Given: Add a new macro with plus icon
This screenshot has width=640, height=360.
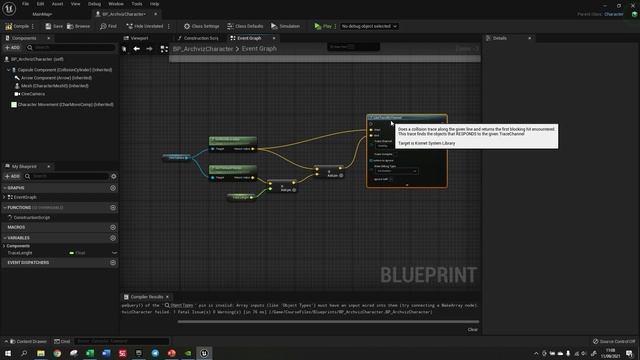Looking at the screenshot, I should (113, 227).
